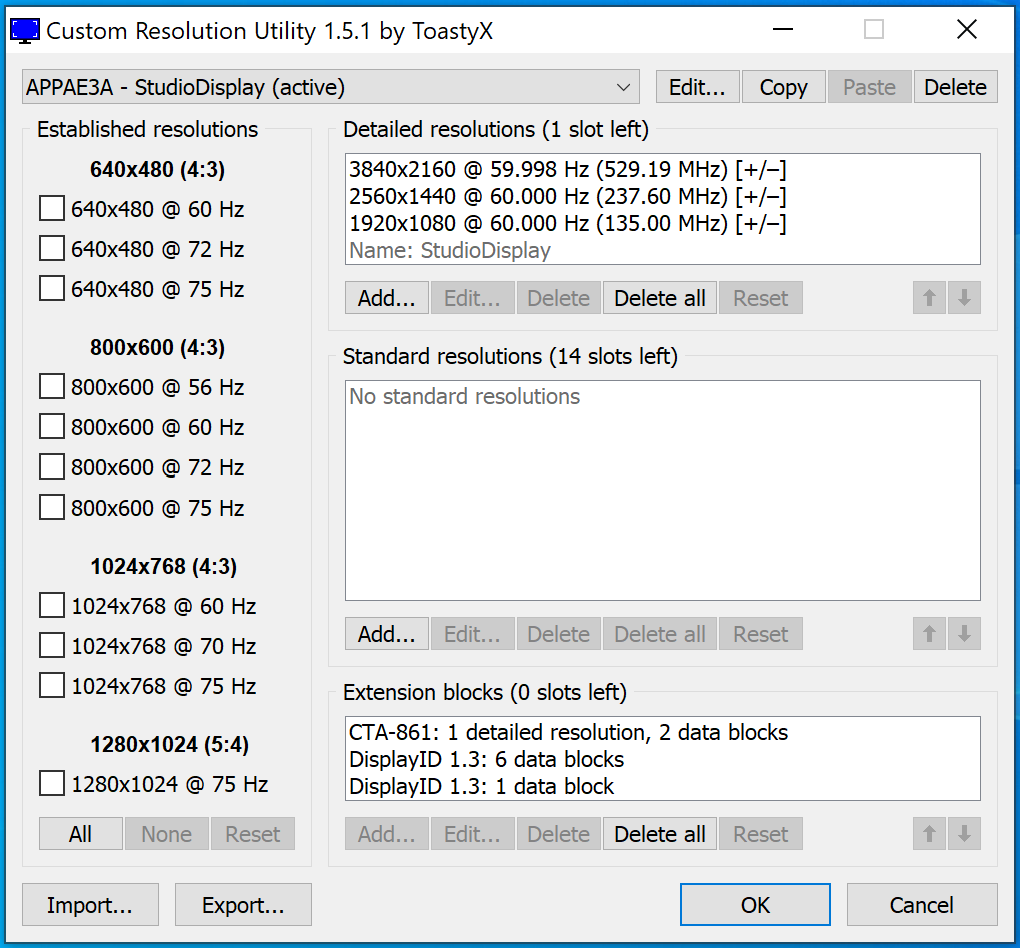Click the CRU monitor icon in title bar
The image size is (1020, 948).
[x=26, y=30]
